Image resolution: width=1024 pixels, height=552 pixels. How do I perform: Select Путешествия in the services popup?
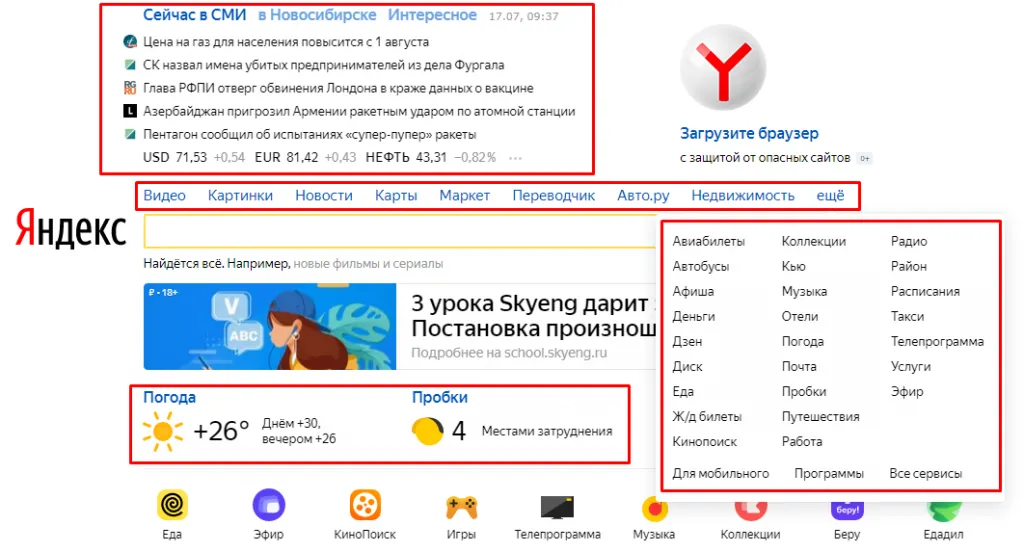point(820,417)
